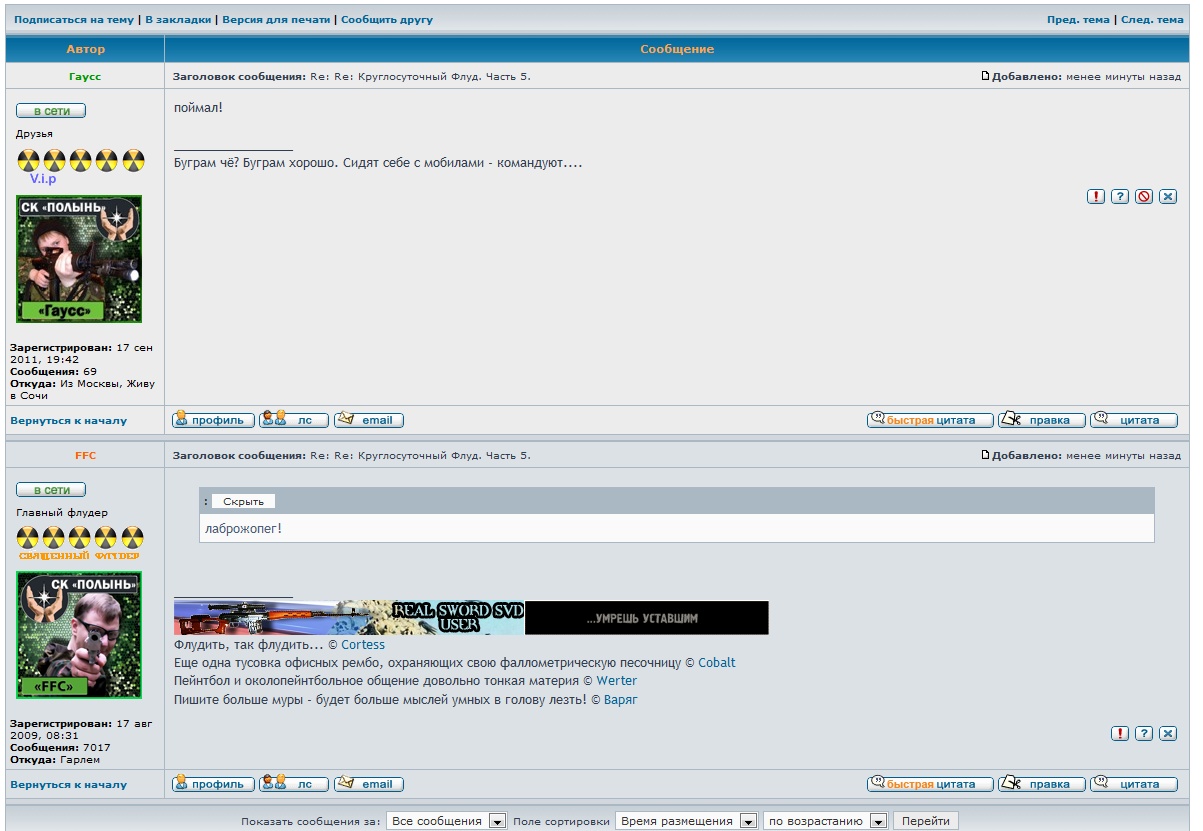1203x831 pixels.
Task: Click the FFC user avatar image
Action: 79,635
